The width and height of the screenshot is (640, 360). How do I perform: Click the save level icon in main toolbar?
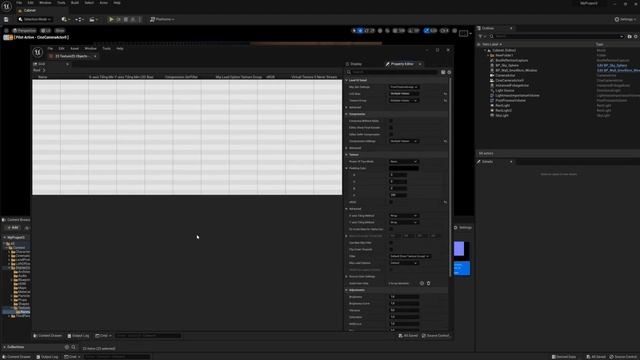coord(6,19)
